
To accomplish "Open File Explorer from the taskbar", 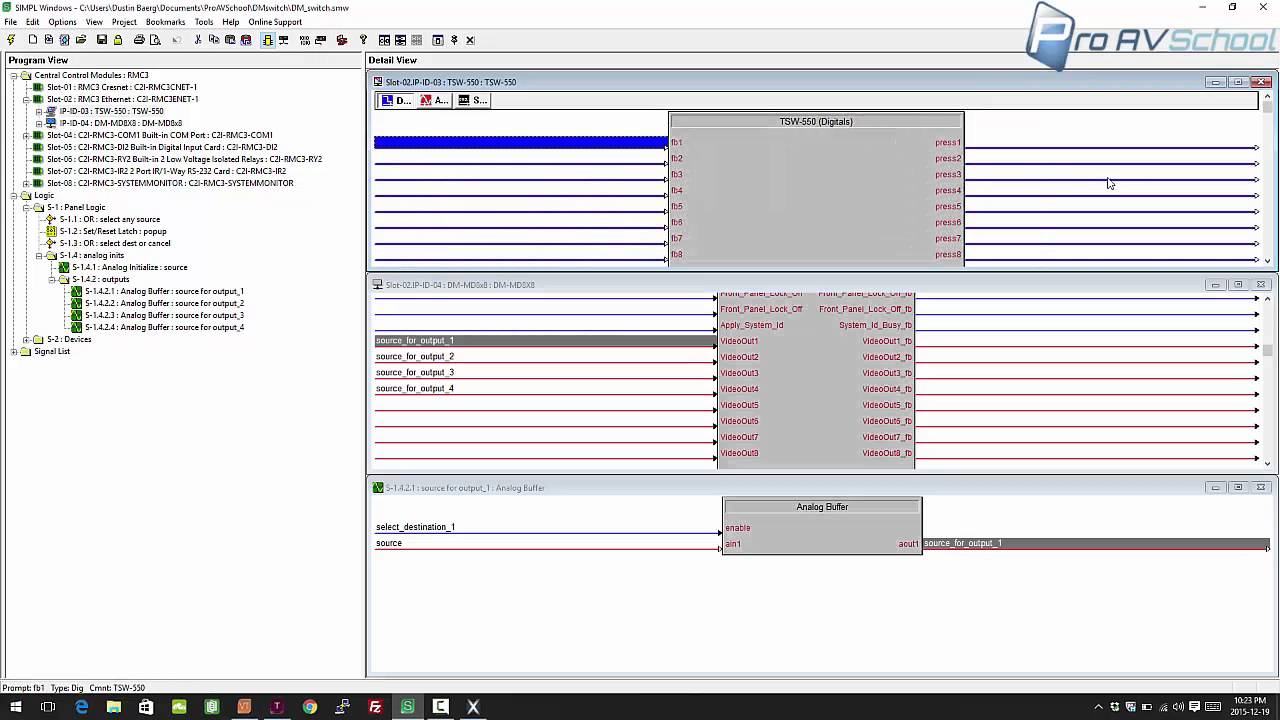I will point(114,707).
